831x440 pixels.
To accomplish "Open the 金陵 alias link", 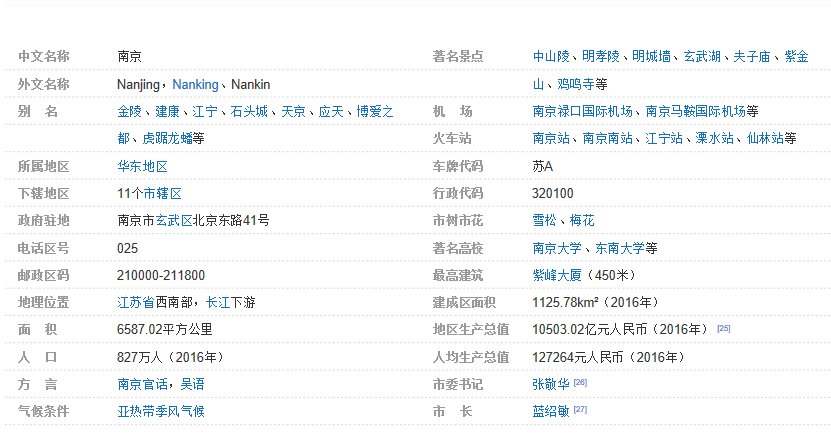I will 130,111.
